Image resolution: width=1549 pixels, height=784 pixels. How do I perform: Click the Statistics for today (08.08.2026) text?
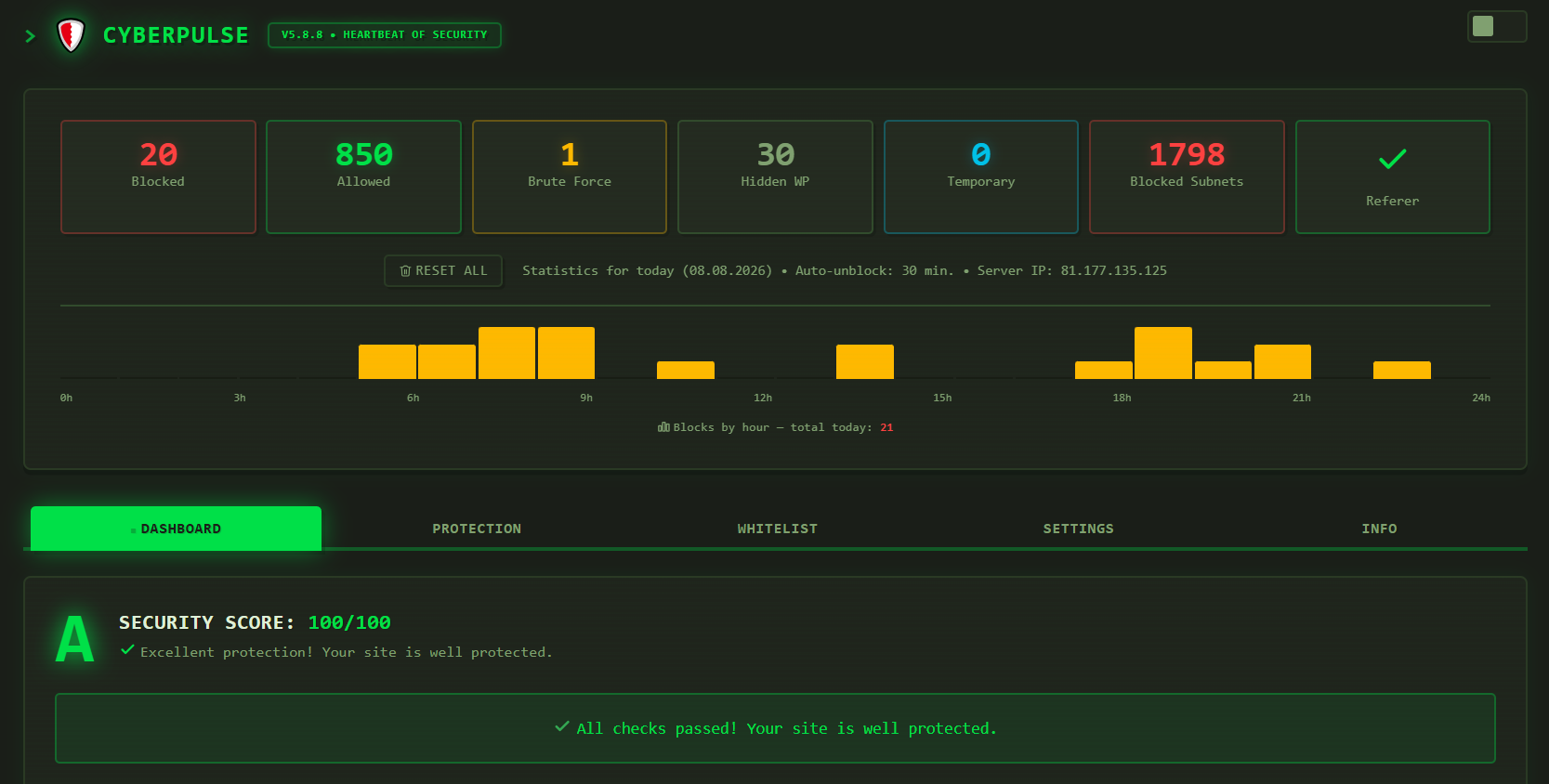click(x=647, y=270)
